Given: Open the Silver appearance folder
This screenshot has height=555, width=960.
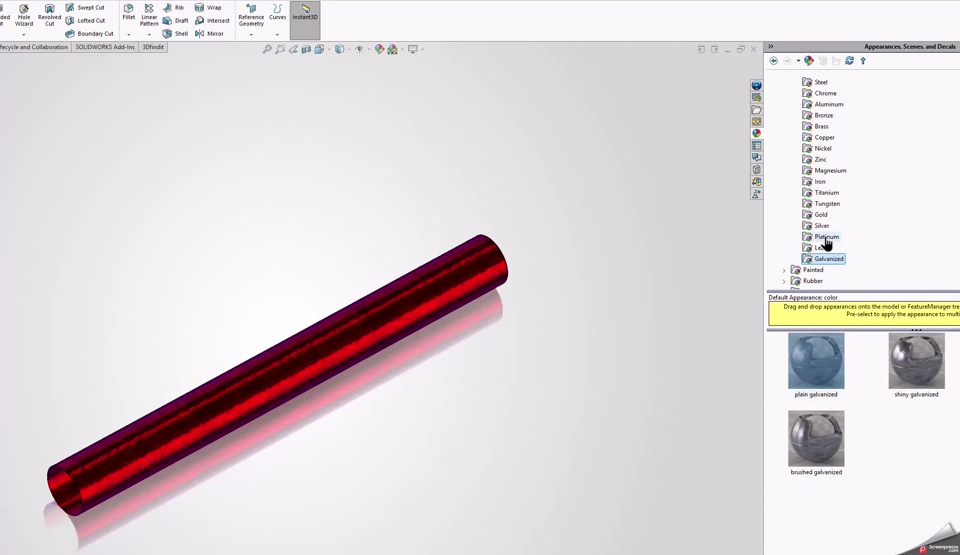Looking at the screenshot, I should (x=816, y=225).
